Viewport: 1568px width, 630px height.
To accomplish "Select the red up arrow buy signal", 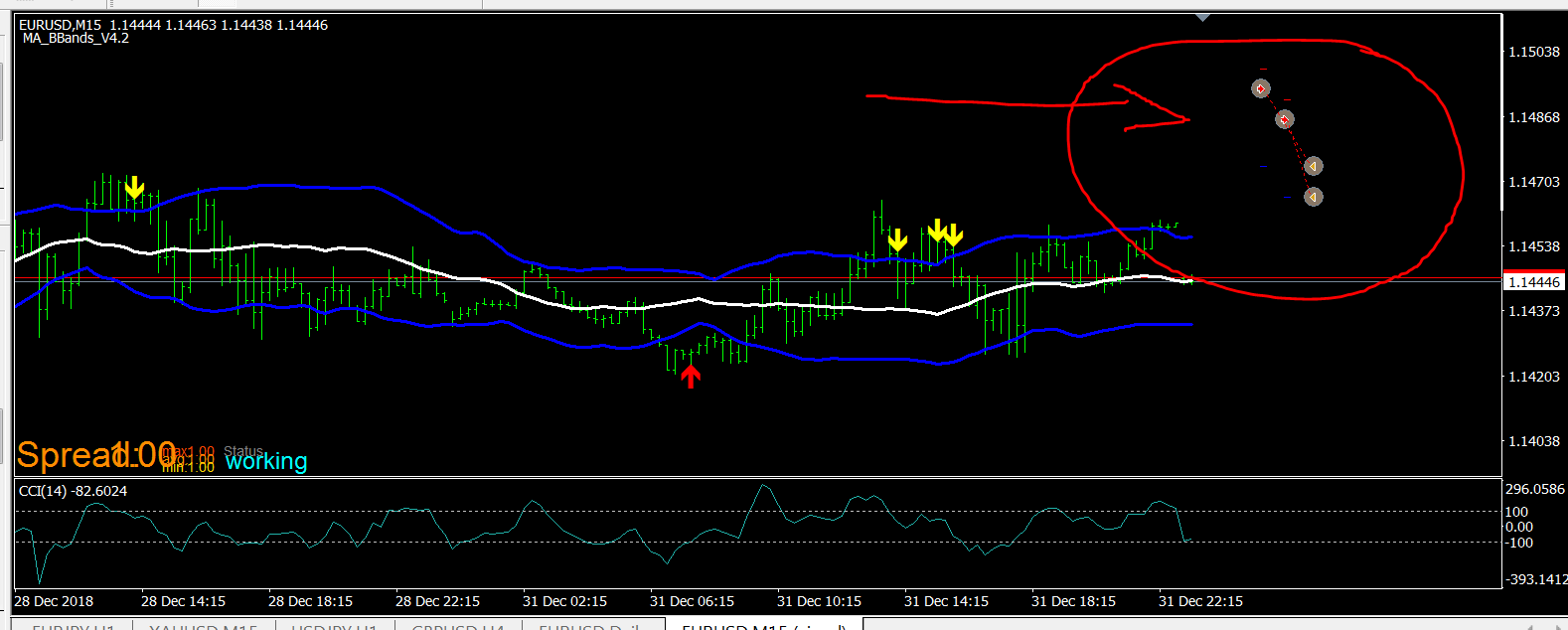I will pos(691,377).
